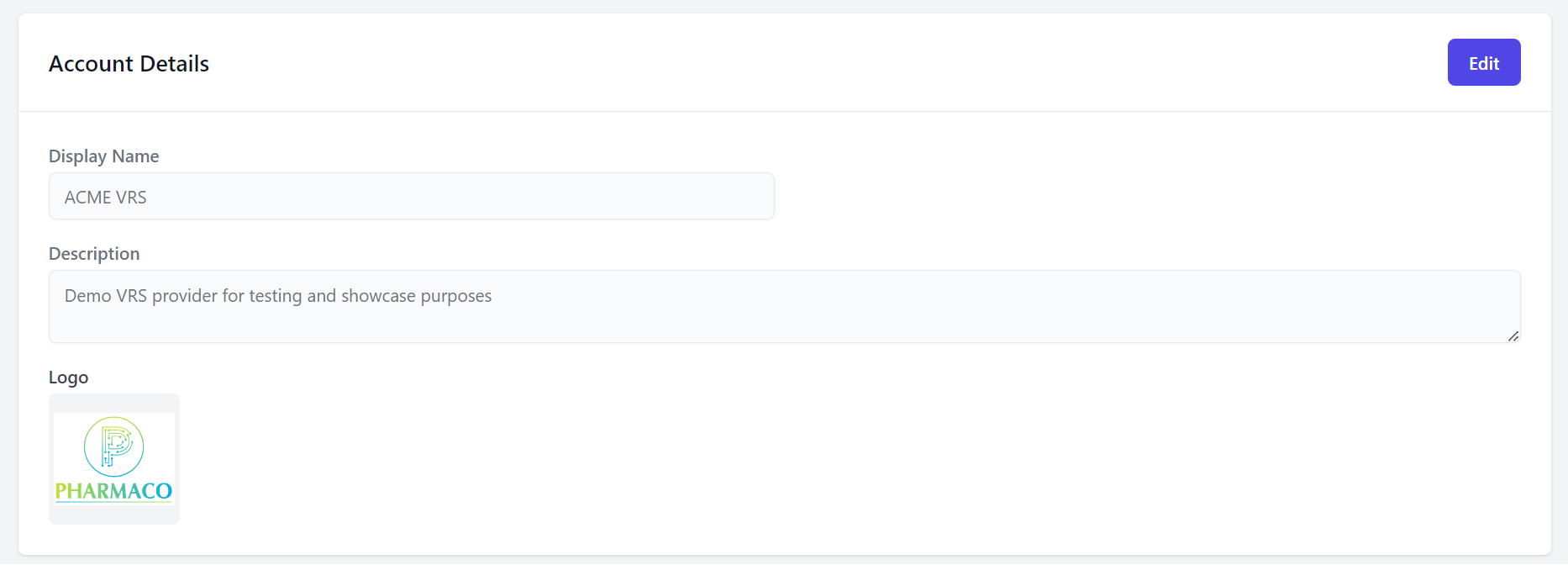Click the Display Name label
Screen dimensions: 1568x565
pos(103,156)
